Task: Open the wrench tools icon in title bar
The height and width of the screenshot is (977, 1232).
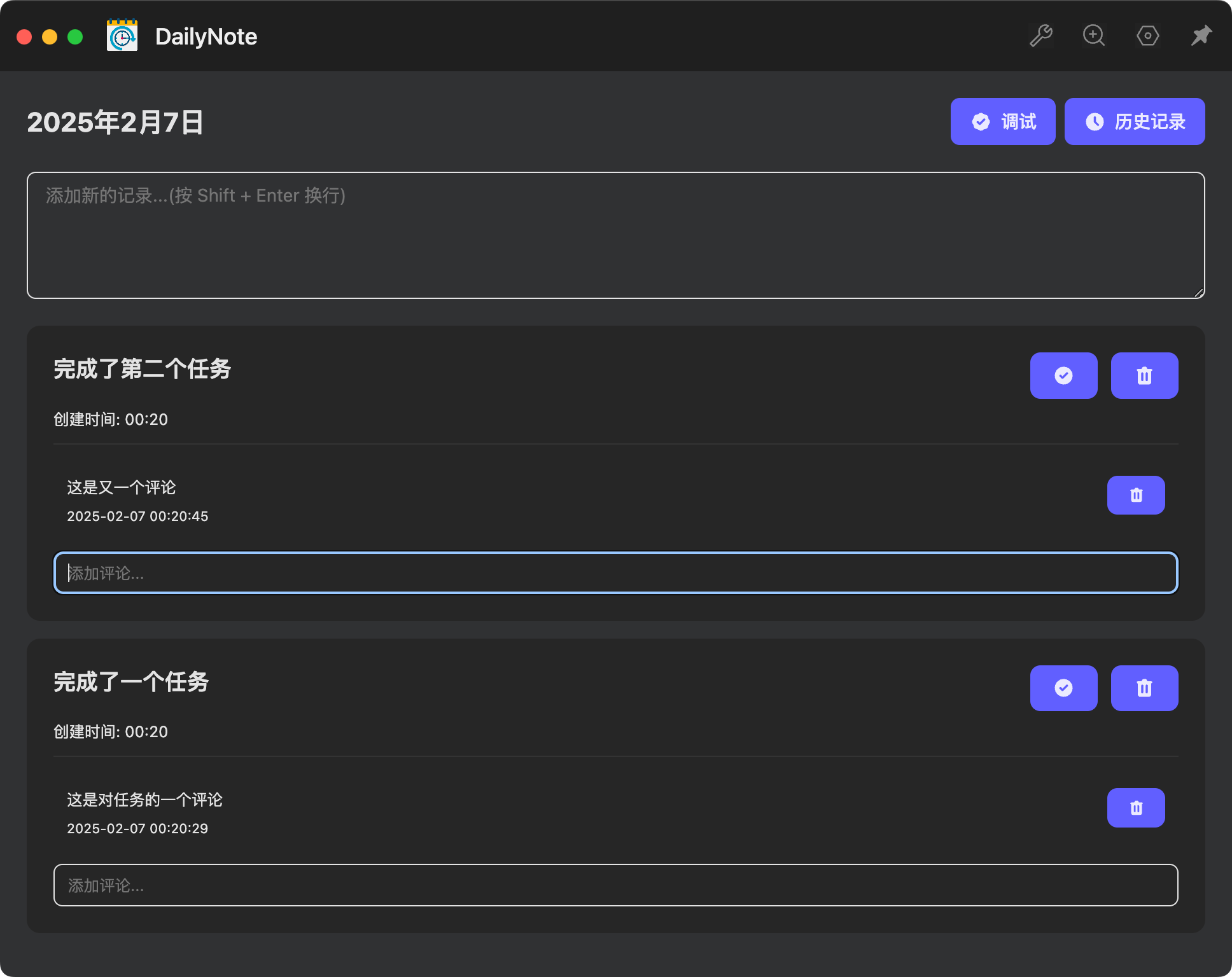Action: click(1041, 36)
